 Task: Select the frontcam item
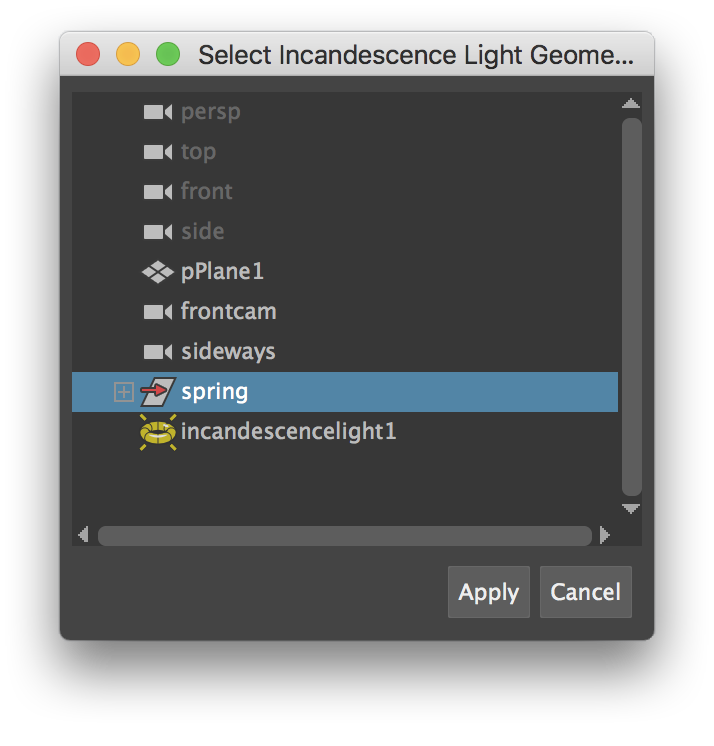[x=228, y=312]
